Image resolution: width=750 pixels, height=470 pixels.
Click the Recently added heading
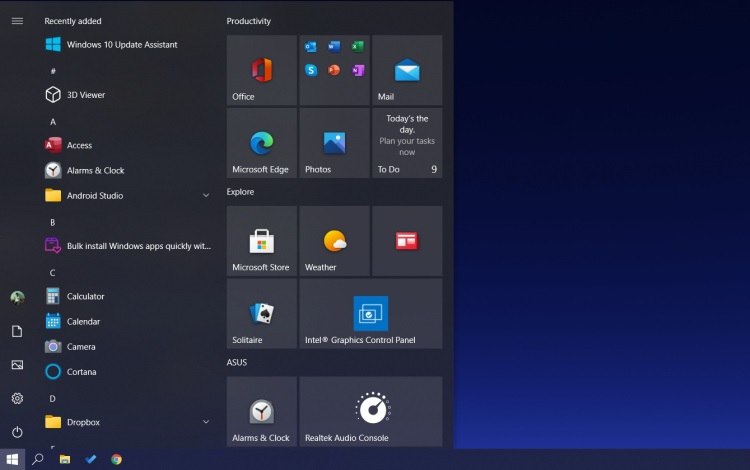73,21
